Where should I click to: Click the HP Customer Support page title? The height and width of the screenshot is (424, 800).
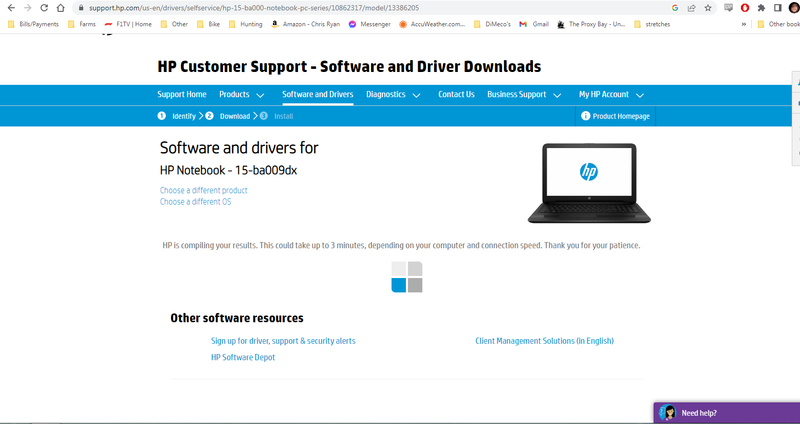click(x=349, y=67)
